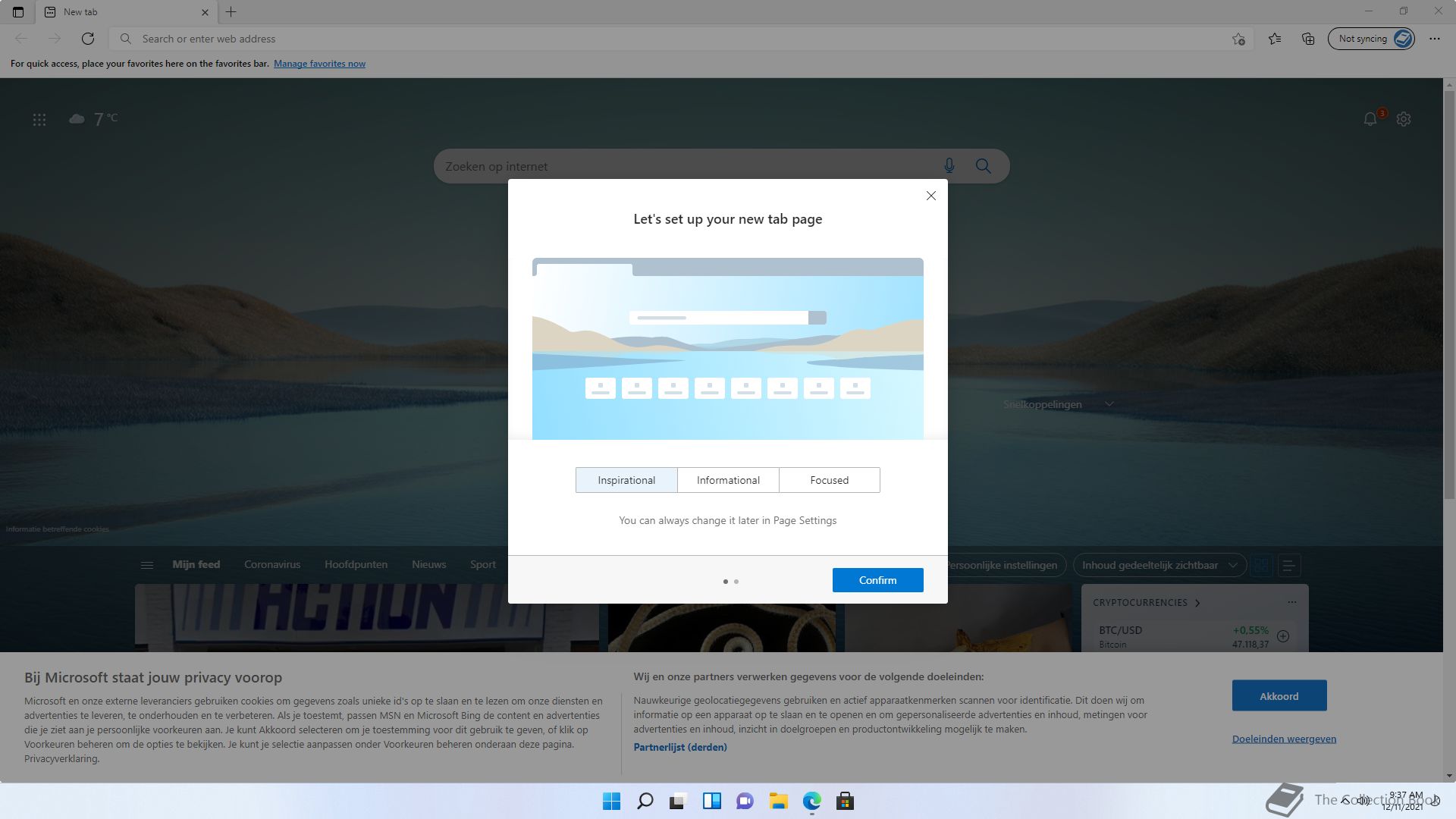Viewport: 1456px width, 819px height.
Task: Click Akkoord to accept cookies
Action: tap(1279, 695)
